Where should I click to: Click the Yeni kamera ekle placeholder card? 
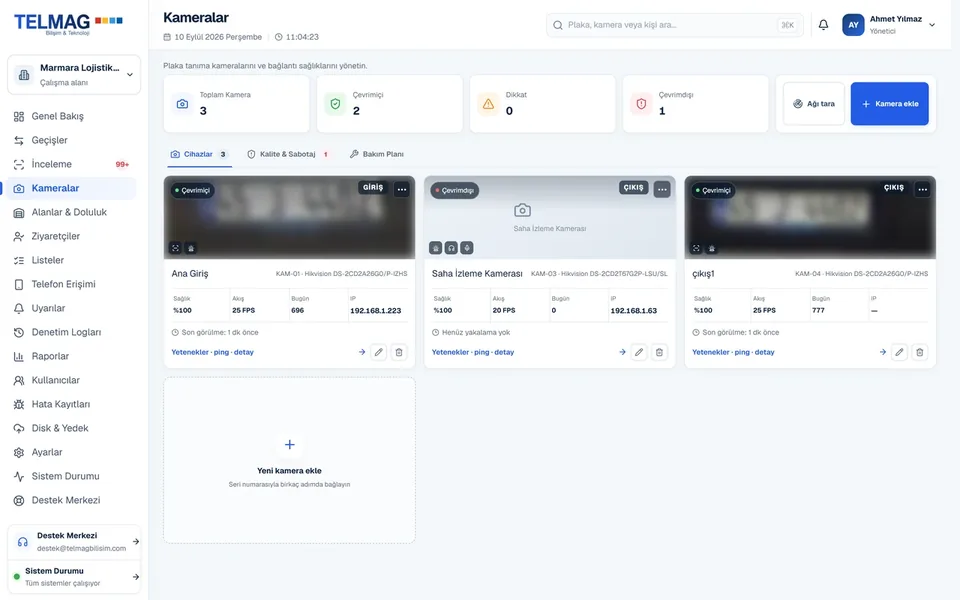pyautogui.click(x=290, y=460)
